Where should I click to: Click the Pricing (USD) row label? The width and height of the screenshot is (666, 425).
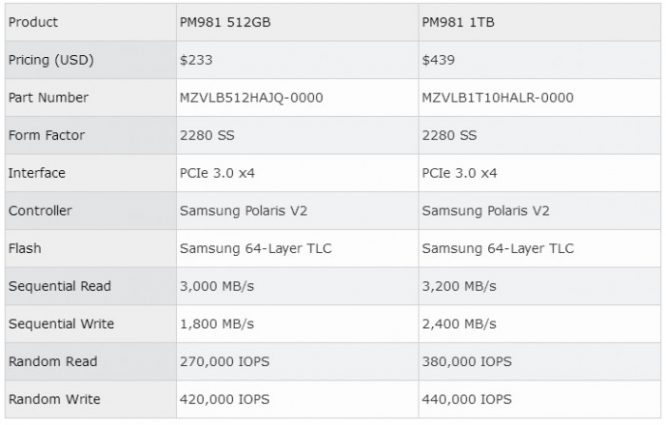tap(51, 60)
